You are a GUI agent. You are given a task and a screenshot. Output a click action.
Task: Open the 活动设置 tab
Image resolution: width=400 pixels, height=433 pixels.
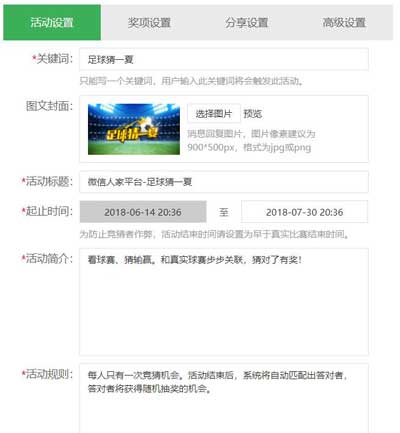[x=52, y=22]
